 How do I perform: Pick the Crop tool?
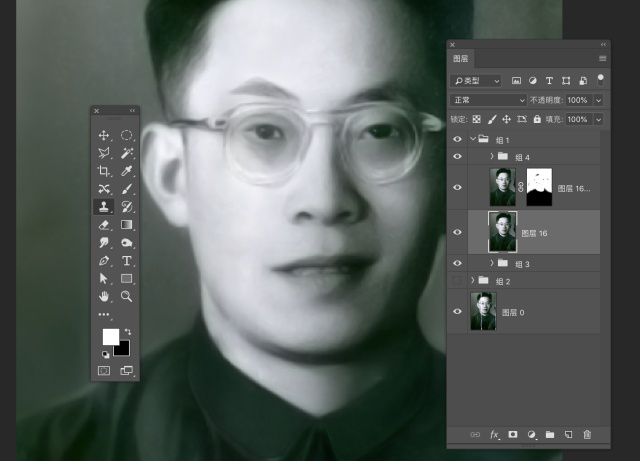tap(104, 171)
